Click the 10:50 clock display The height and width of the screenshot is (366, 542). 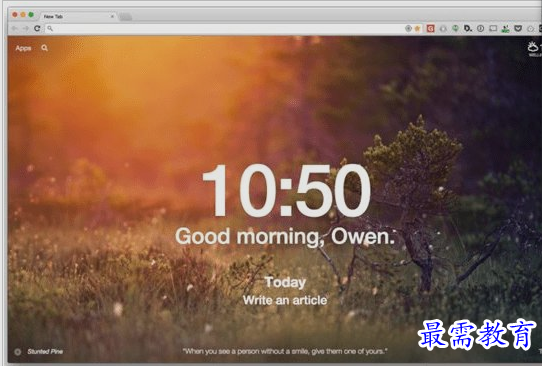point(287,190)
